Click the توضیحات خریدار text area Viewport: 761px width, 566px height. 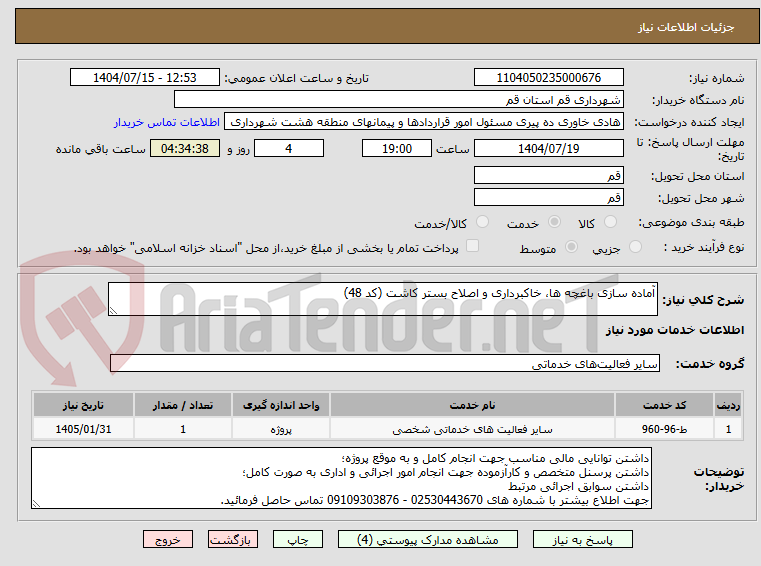tap(341, 478)
